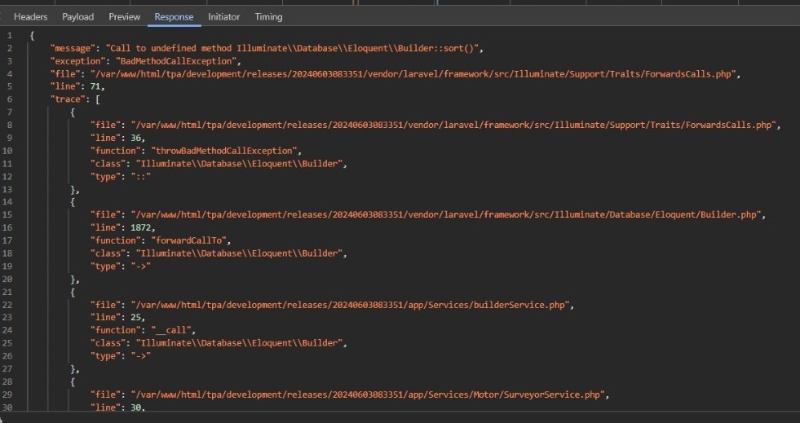Screen dimensions: 800x423
Task: Click the BadMethodCallException value
Action: click(161, 61)
